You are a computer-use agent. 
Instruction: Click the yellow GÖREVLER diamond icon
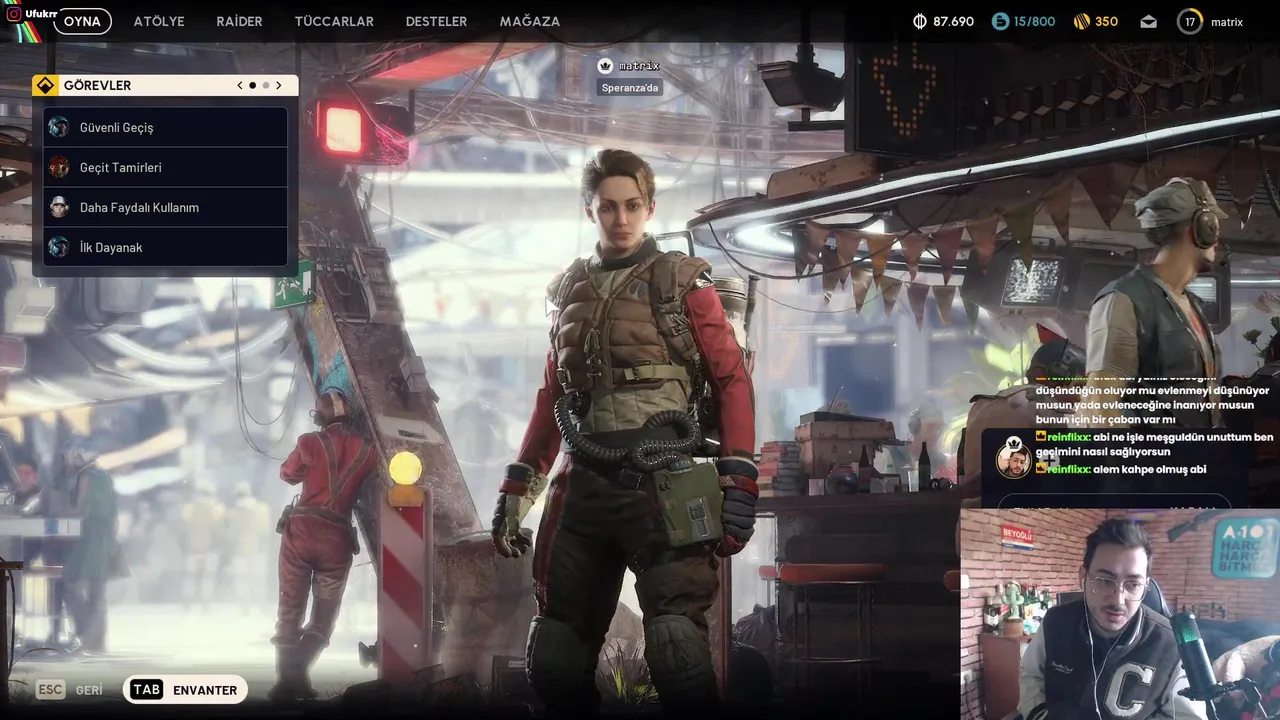(45, 85)
